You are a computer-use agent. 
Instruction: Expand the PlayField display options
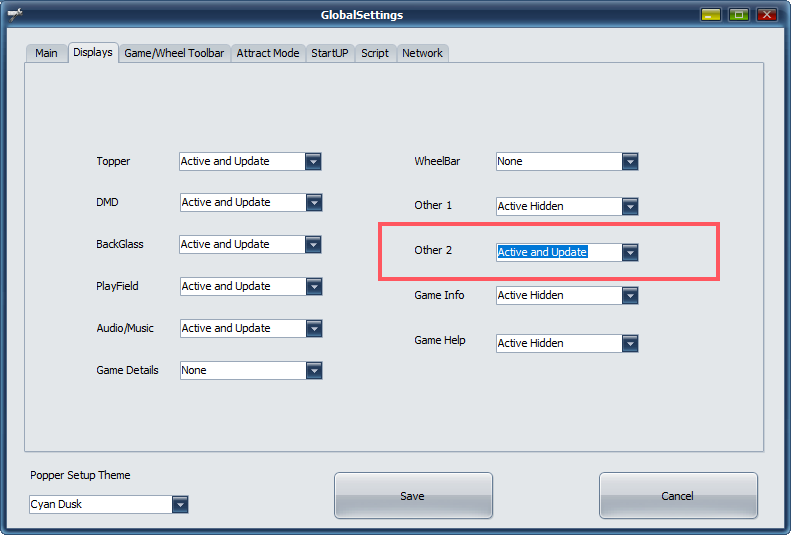click(x=314, y=287)
